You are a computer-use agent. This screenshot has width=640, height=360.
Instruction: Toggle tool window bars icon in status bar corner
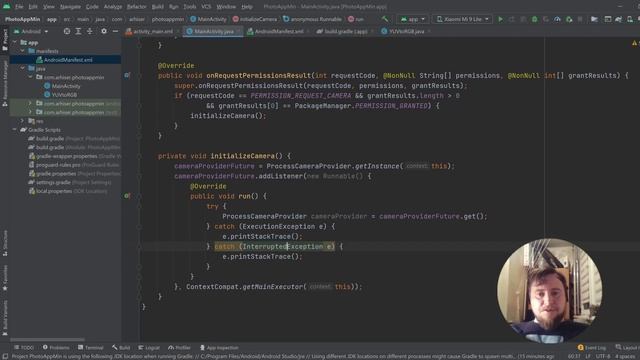point(5,356)
